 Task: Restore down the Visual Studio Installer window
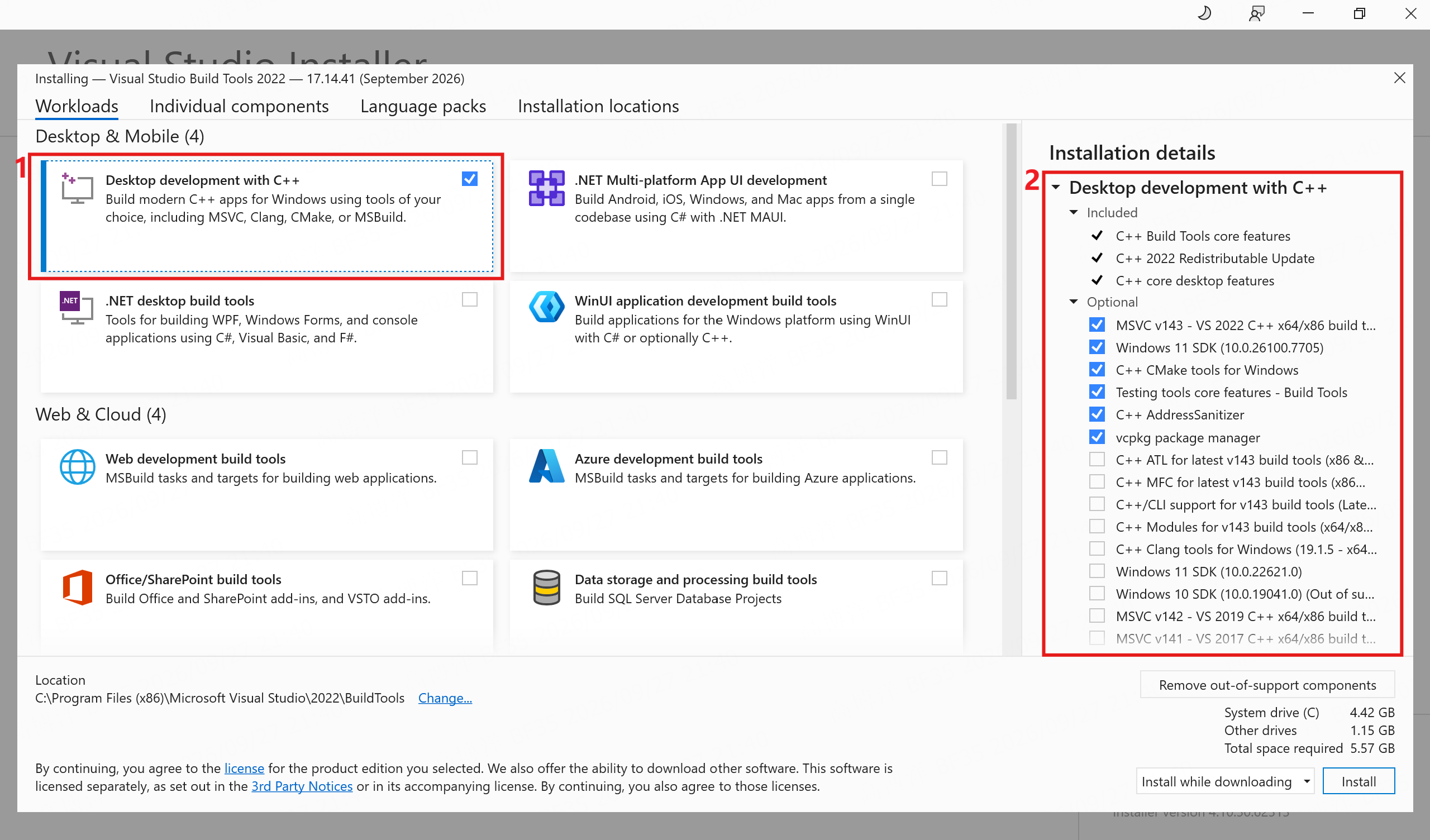click(x=1359, y=13)
